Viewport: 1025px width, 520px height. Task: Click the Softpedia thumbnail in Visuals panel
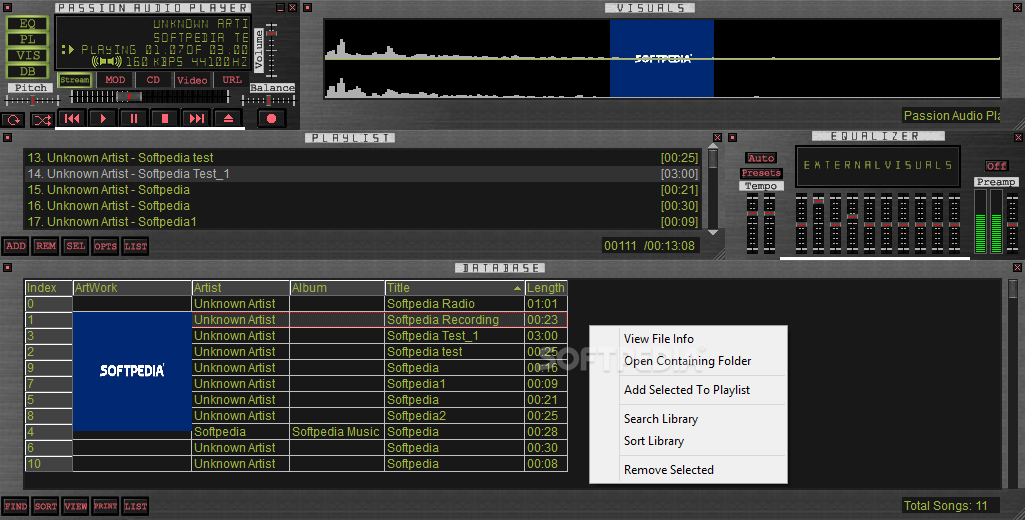click(662, 58)
